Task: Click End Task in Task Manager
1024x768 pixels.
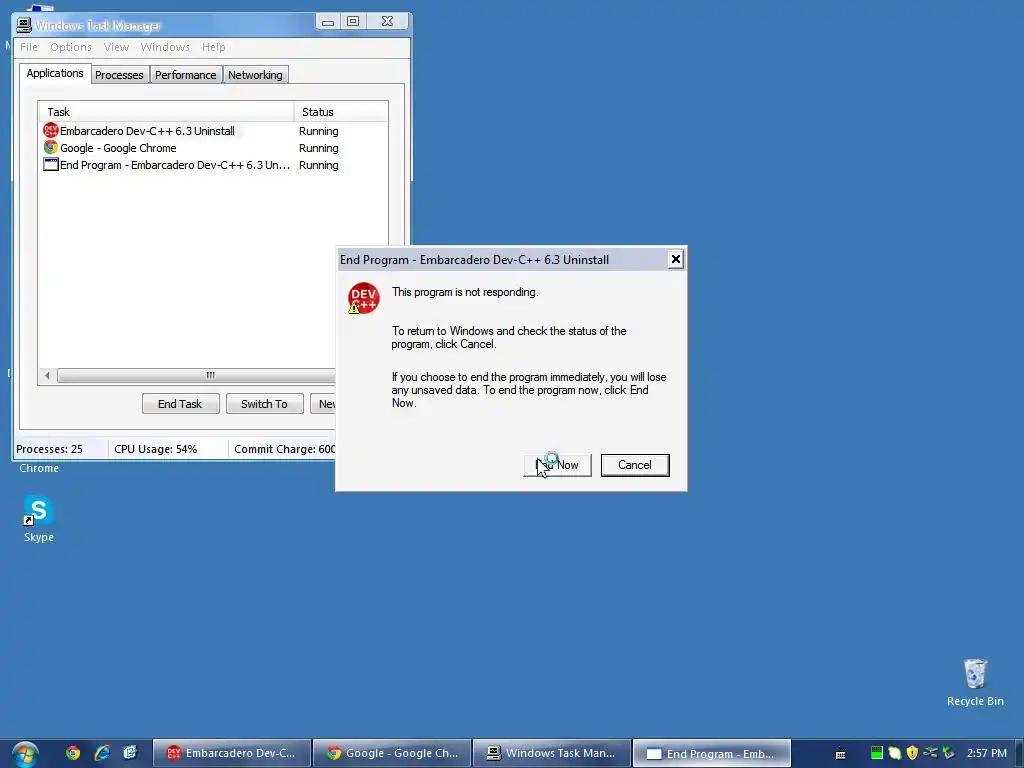Action: click(x=180, y=404)
